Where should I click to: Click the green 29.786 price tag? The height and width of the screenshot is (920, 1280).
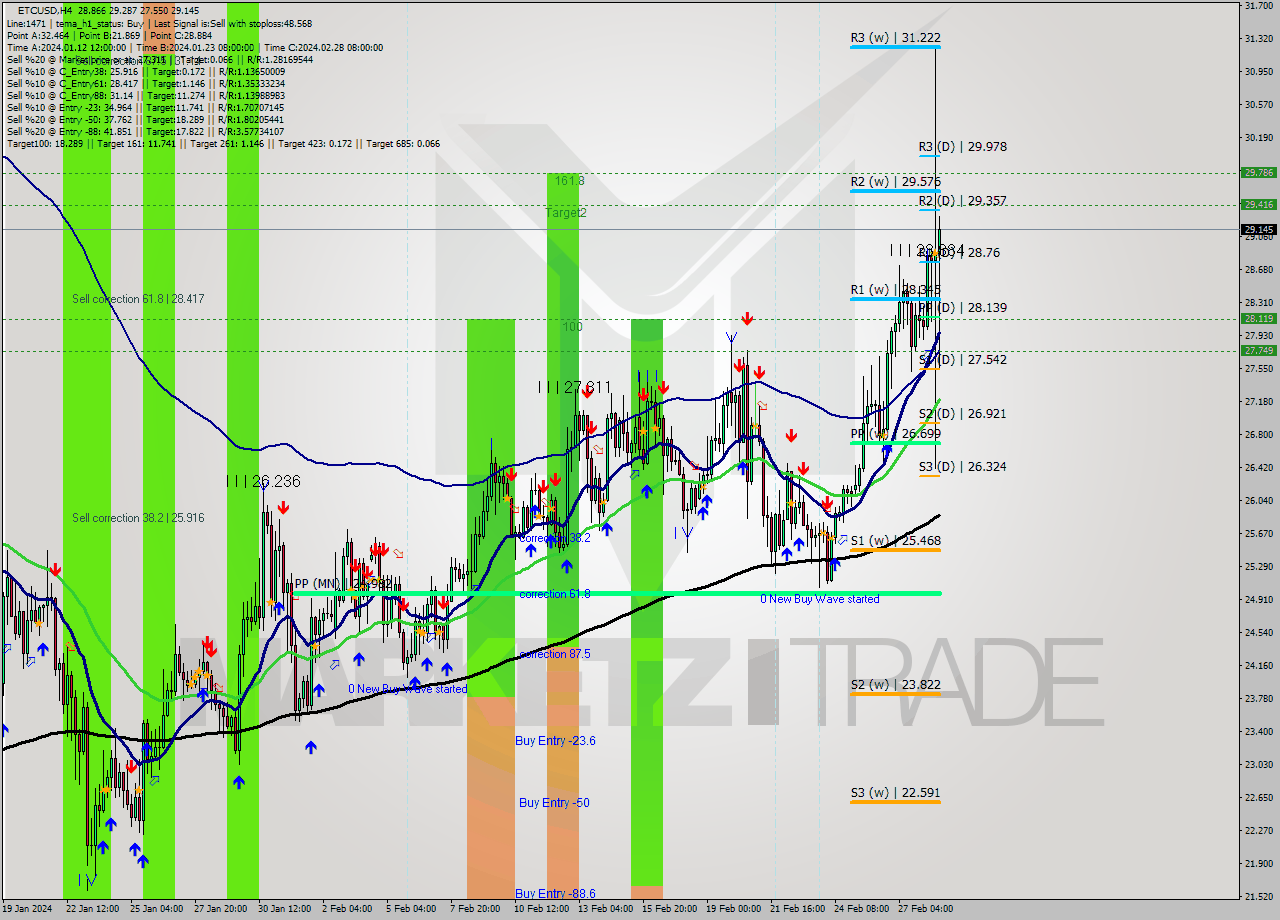click(x=1258, y=172)
